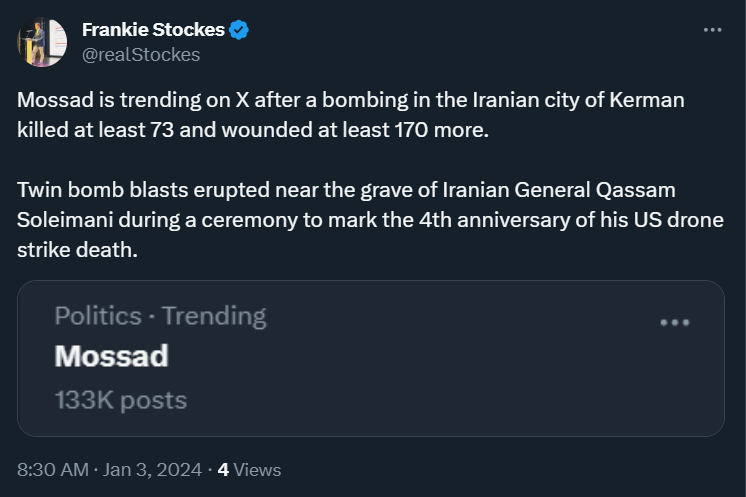
Task: Open the Frankie Stockes display name link
Action: click(x=153, y=31)
